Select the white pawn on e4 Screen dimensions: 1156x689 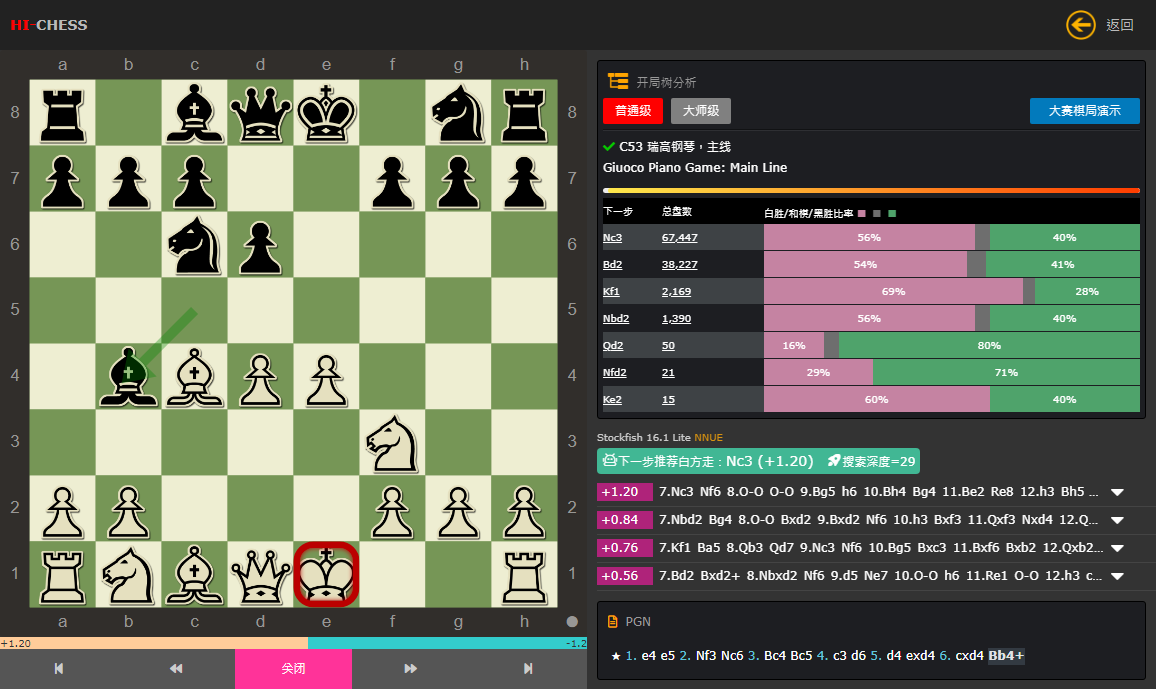click(327, 377)
